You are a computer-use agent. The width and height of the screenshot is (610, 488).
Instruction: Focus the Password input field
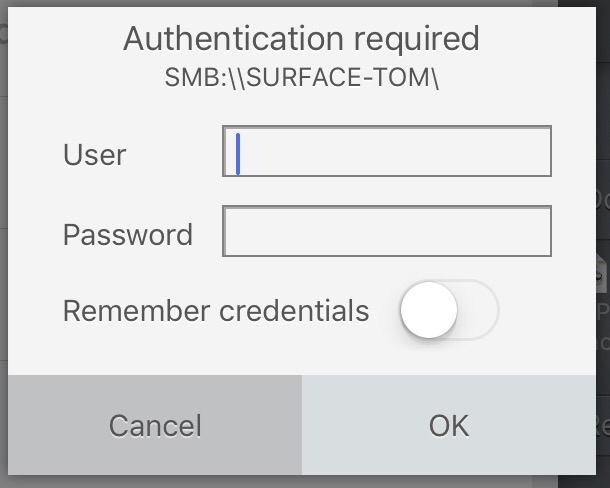pyautogui.click(x=387, y=231)
